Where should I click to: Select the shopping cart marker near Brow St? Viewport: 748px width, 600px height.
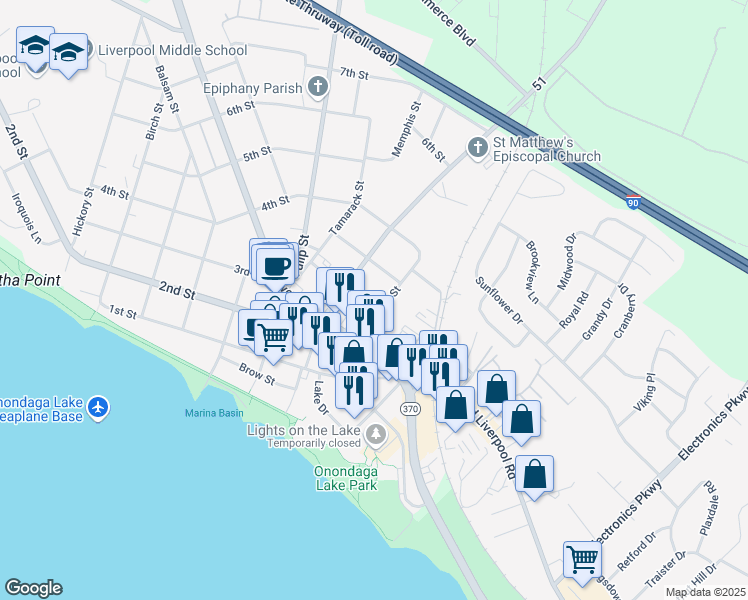[x=273, y=338]
